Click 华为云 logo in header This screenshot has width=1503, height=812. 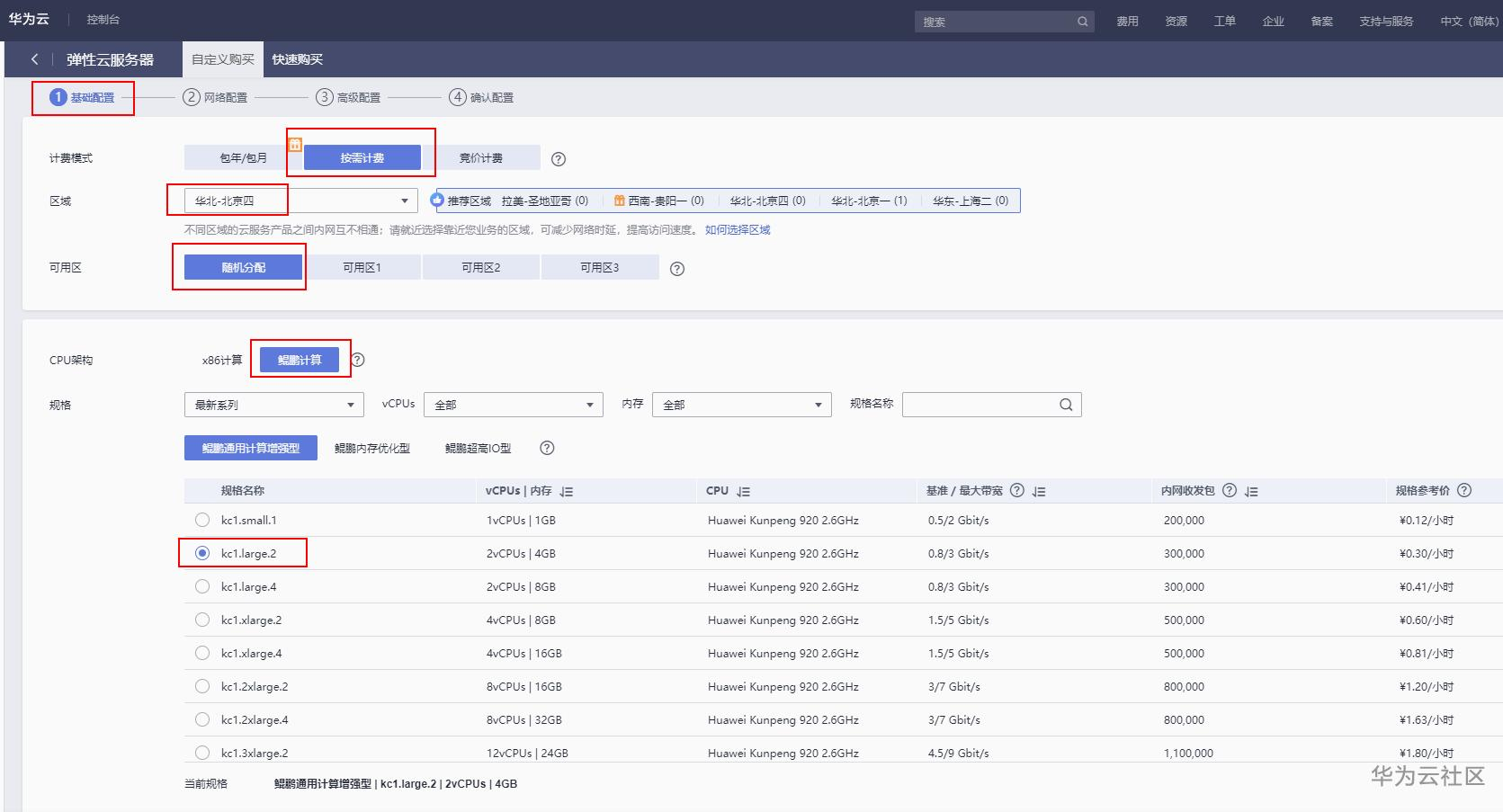click(29, 19)
